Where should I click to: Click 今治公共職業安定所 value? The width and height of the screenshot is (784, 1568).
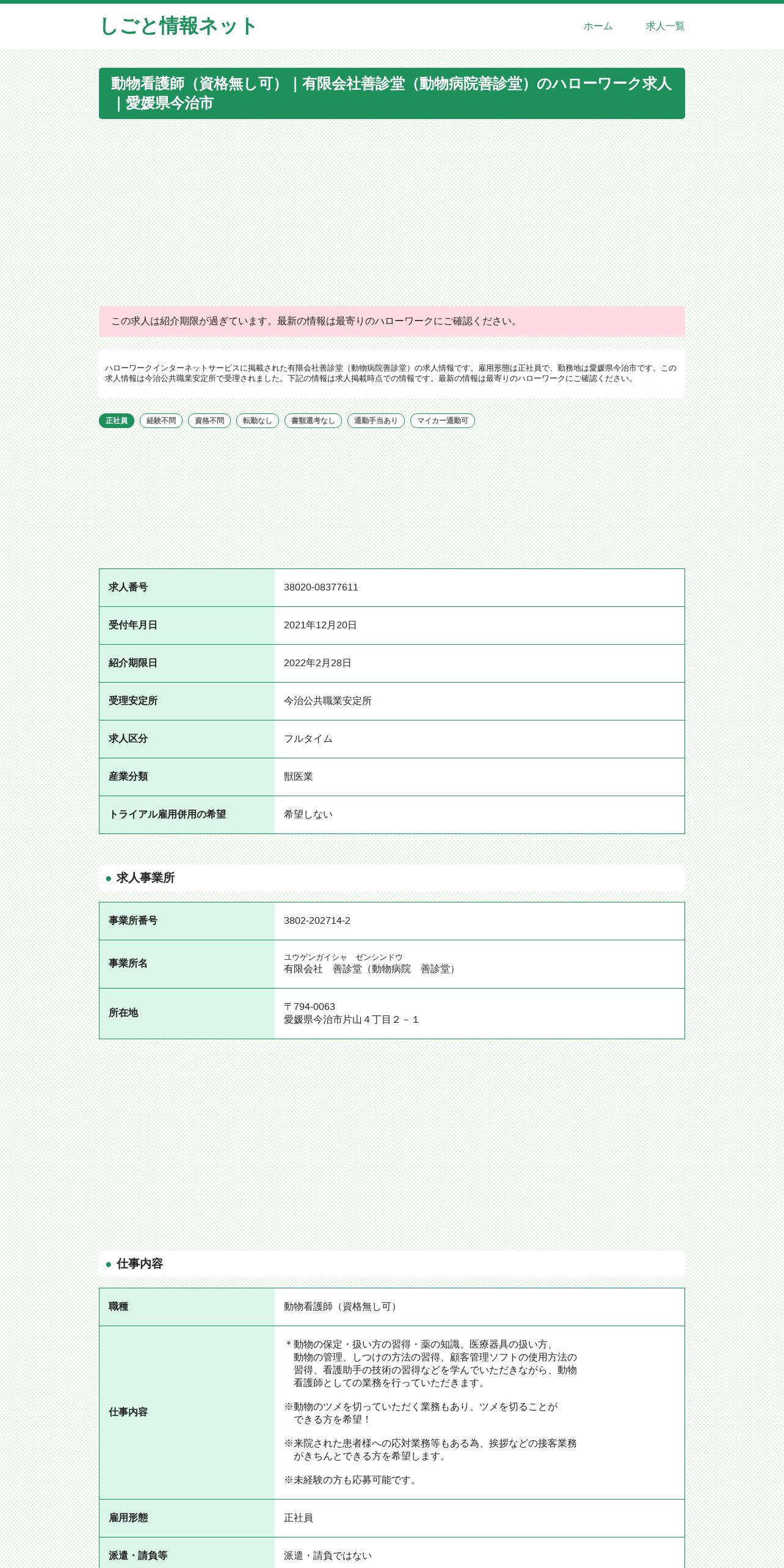pyautogui.click(x=328, y=701)
